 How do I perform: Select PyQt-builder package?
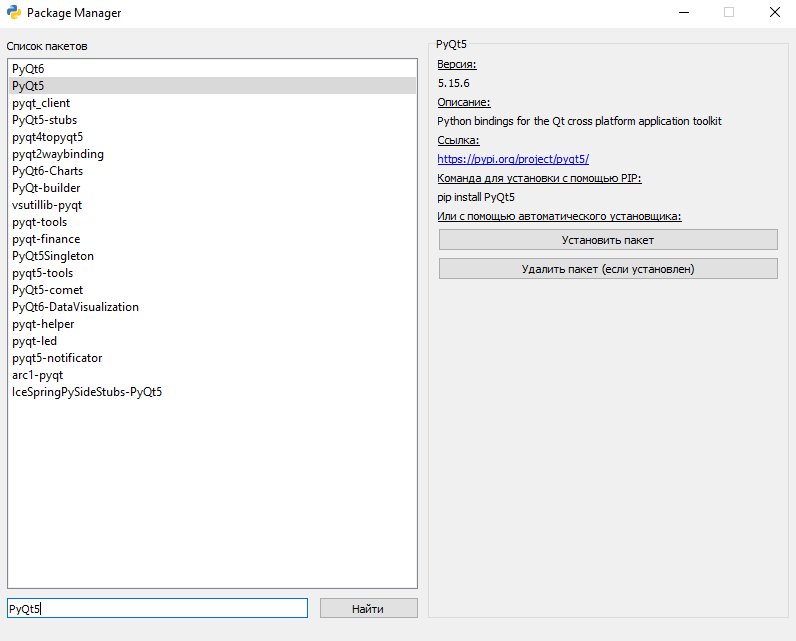pos(212,188)
